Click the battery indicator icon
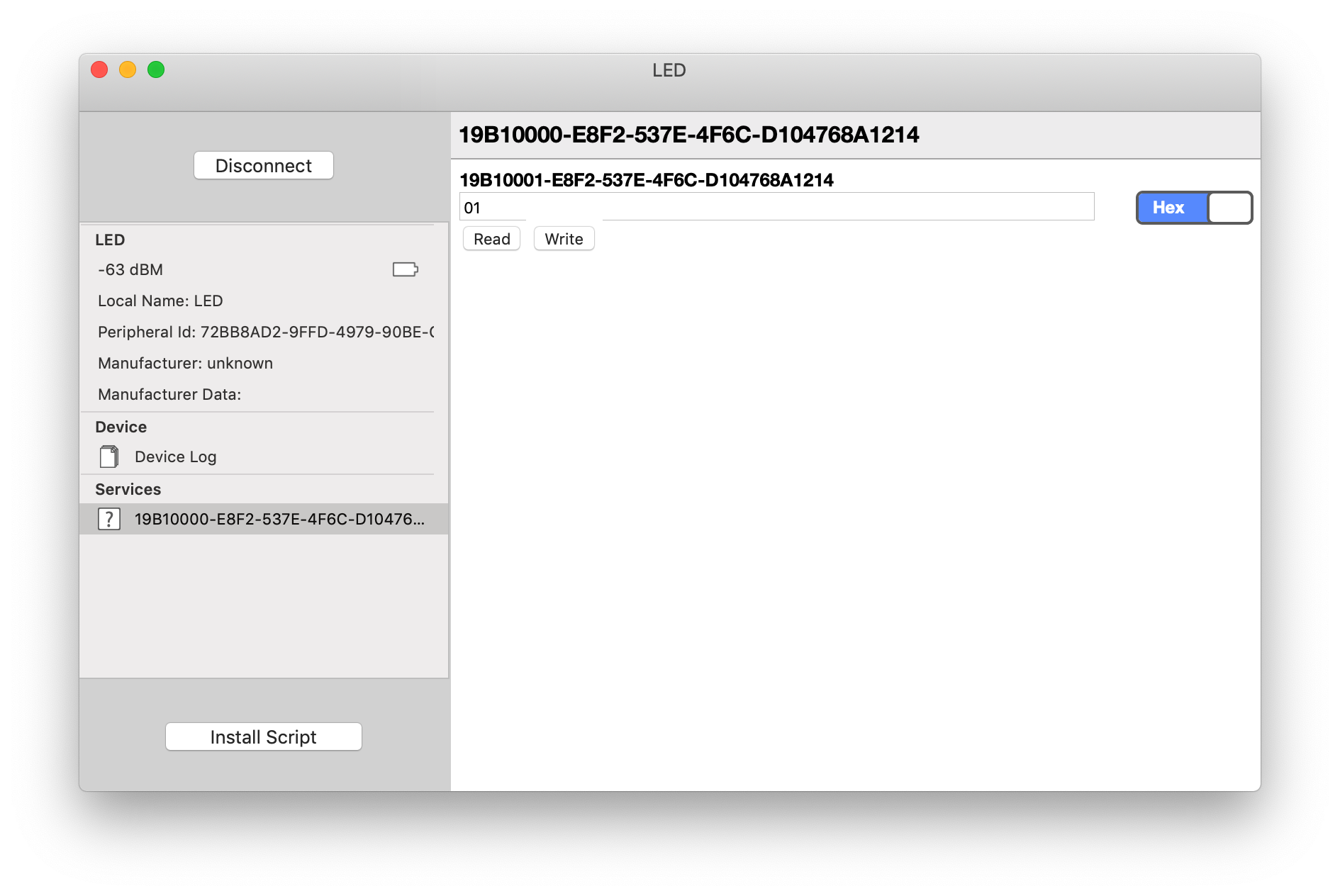The height and width of the screenshot is (896, 1340). [x=405, y=269]
